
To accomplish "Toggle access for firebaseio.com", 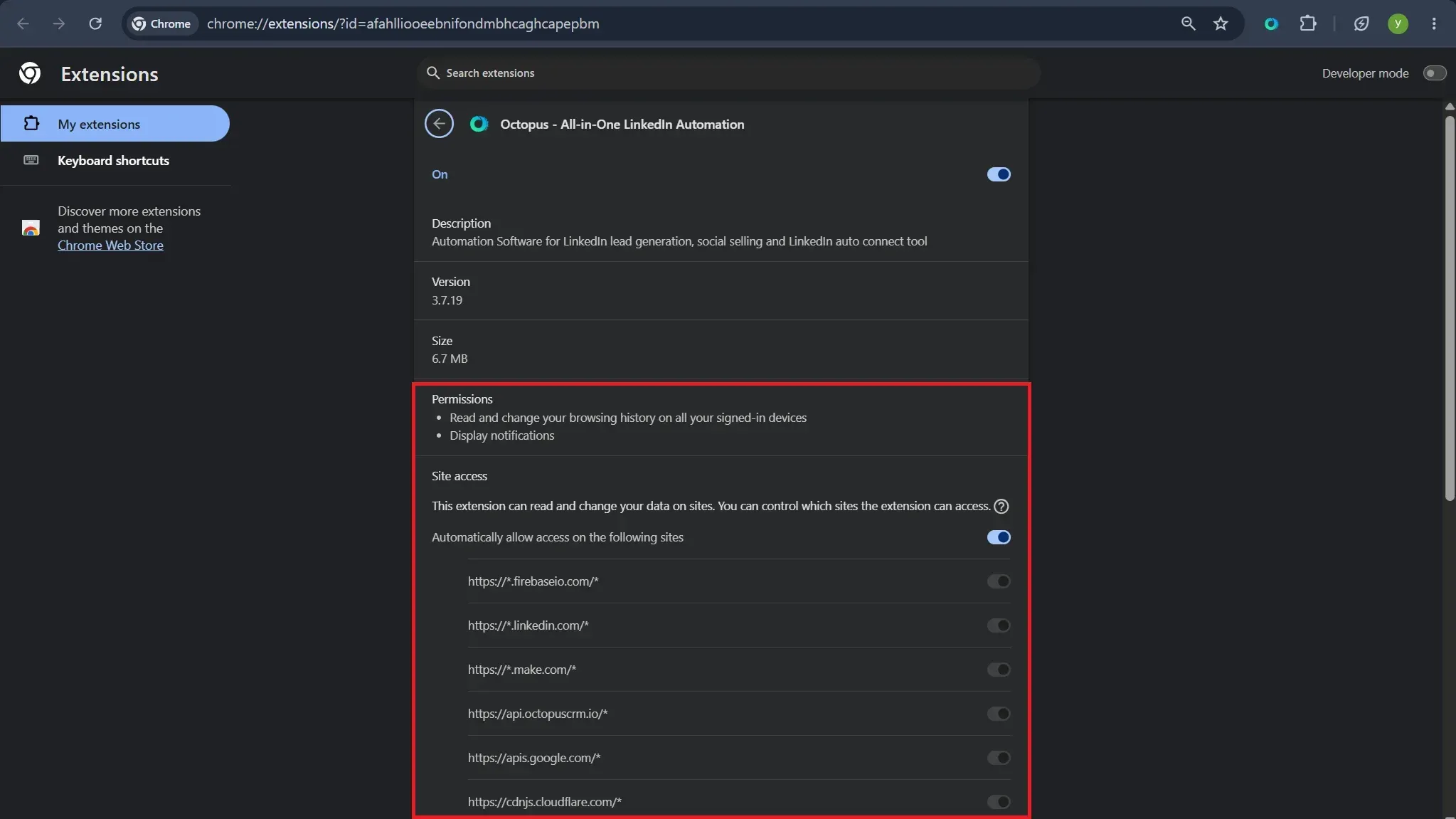I will [x=999, y=581].
